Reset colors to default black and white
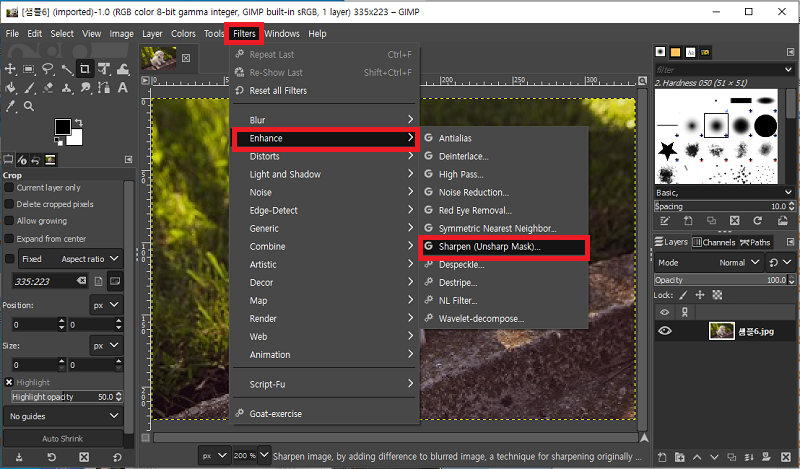 pos(58,141)
